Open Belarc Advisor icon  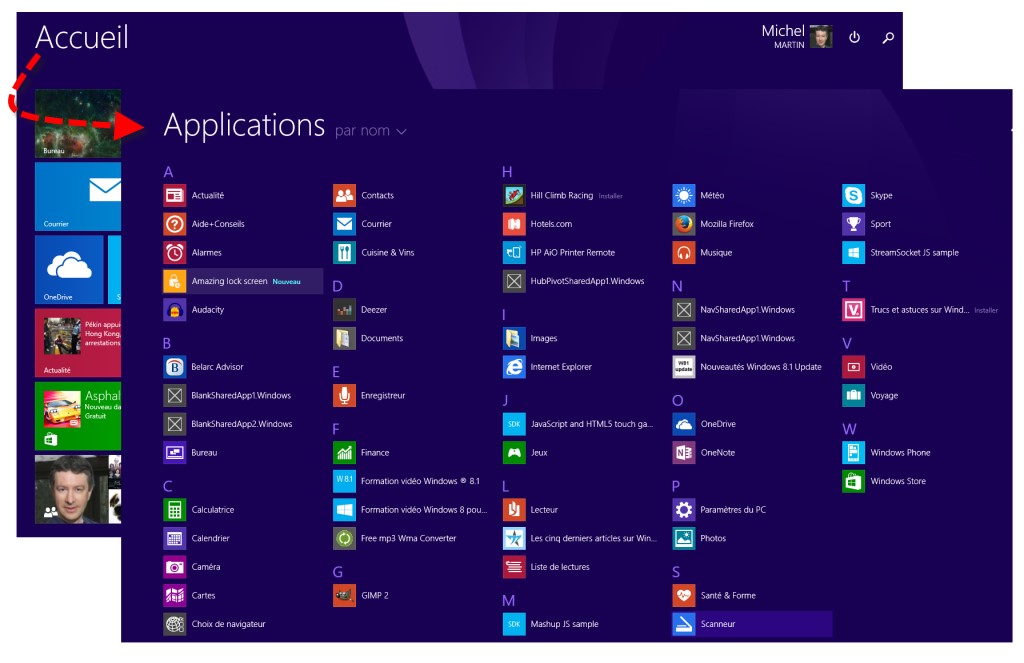point(174,367)
